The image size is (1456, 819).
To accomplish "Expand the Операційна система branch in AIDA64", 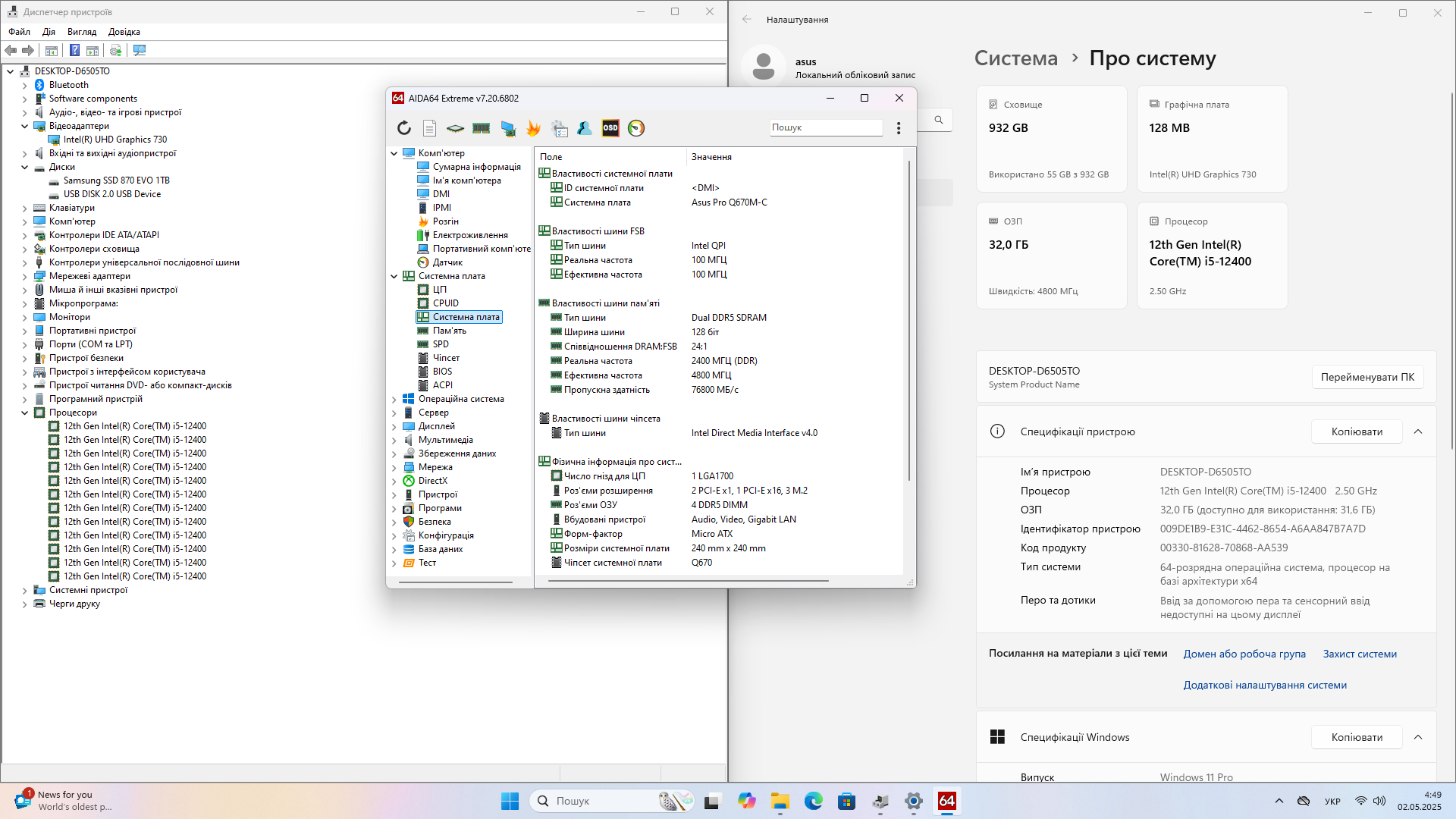I will pyautogui.click(x=394, y=400).
